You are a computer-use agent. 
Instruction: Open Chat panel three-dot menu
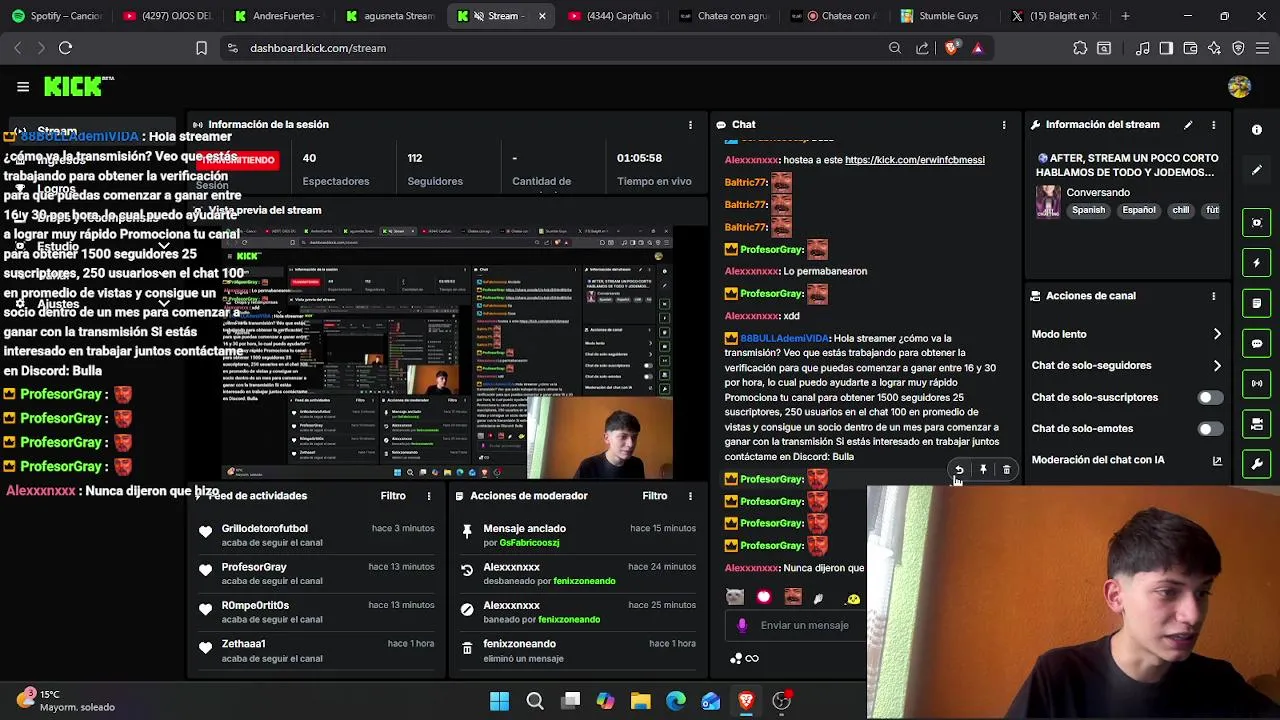tap(1004, 125)
